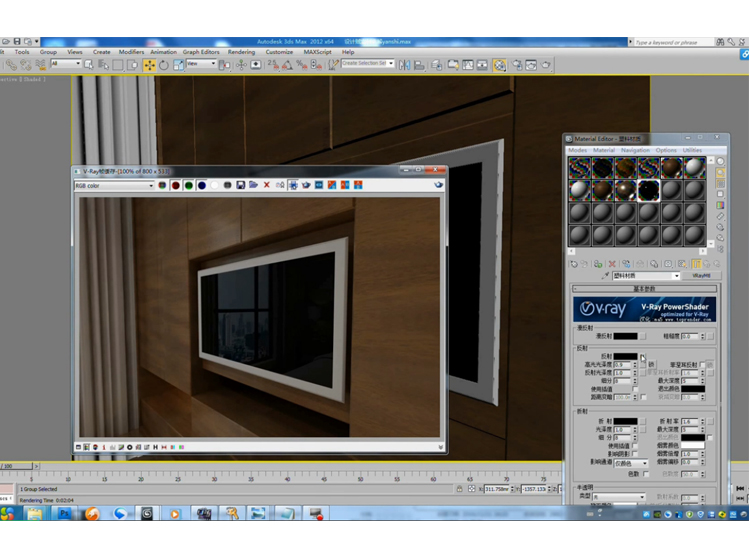750x560 pixels.
Task: Click map button next to 漫反射 swatch
Action: (x=643, y=336)
